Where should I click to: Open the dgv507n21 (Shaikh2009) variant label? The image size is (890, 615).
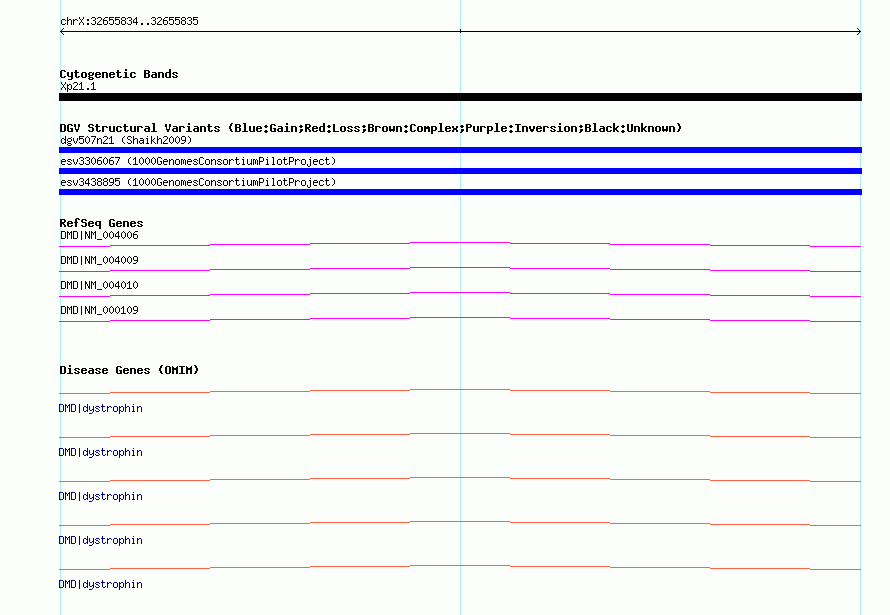pyautogui.click(x=126, y=140)
